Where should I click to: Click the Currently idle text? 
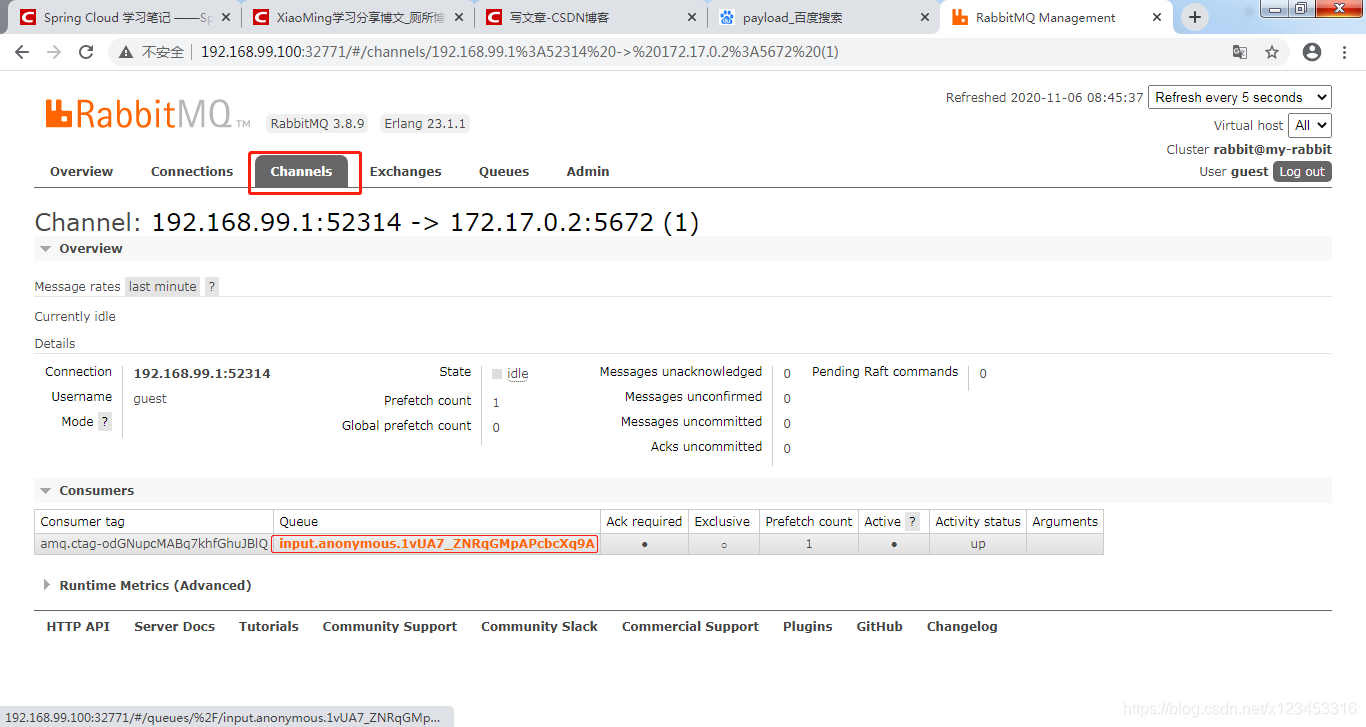coord(75,316)
